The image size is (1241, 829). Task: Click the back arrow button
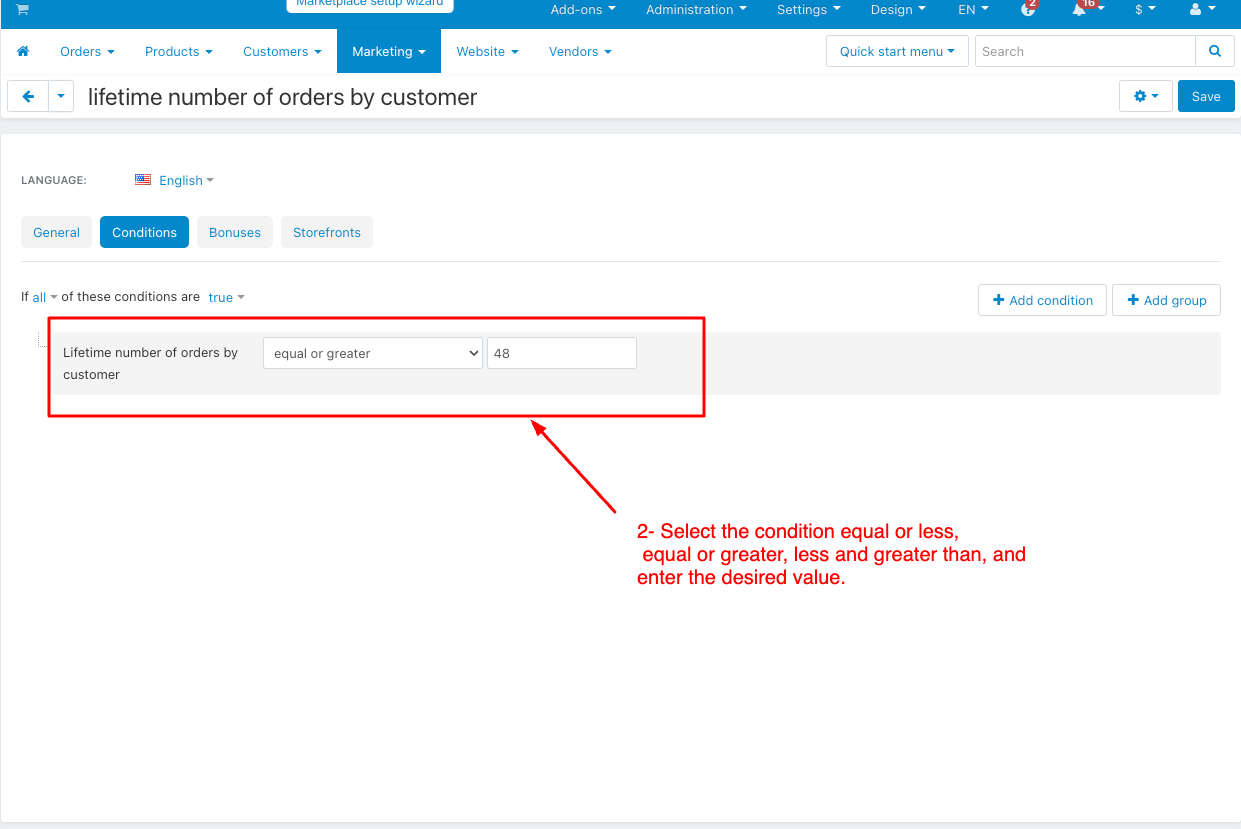pyautogui.click(x=28, y=96)
